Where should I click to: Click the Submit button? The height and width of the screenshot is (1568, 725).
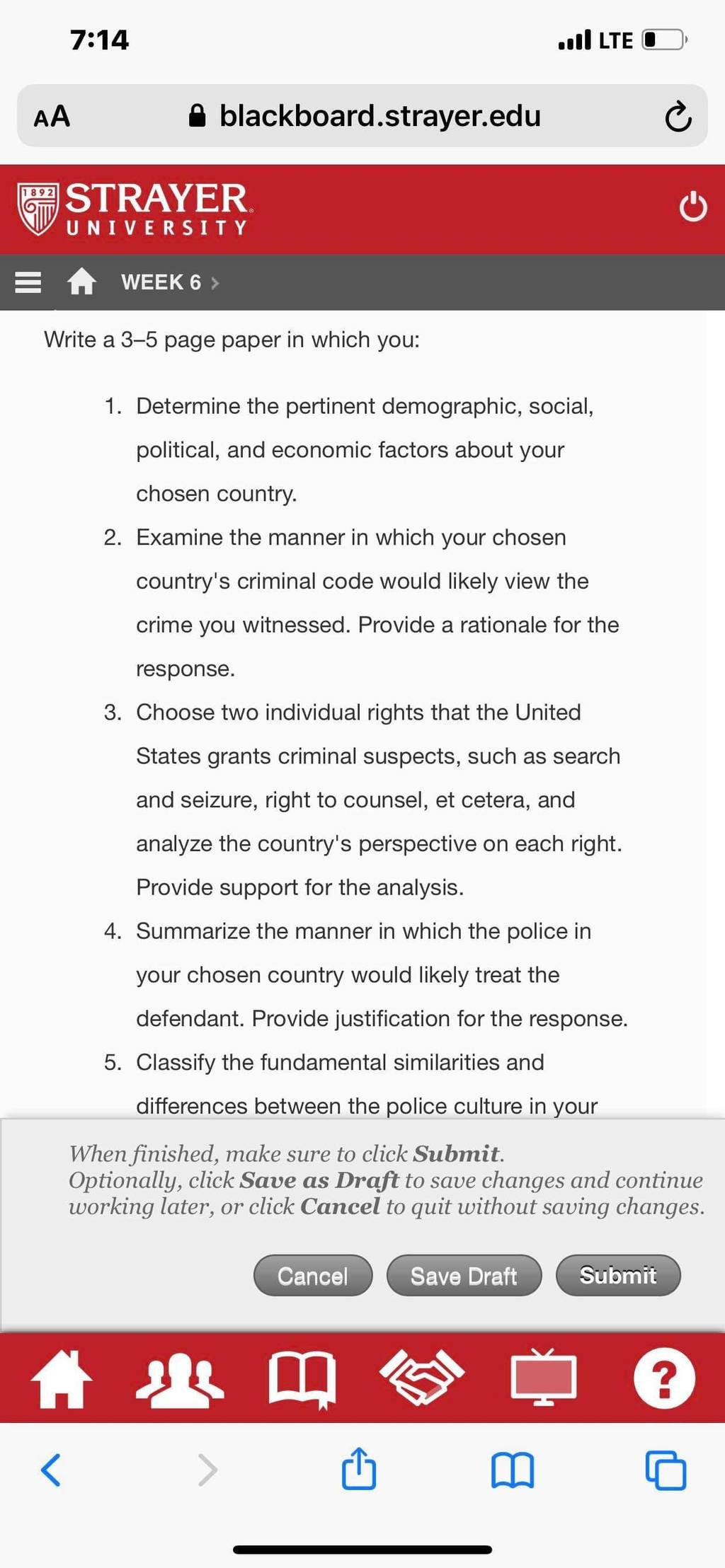tap(618, 1275)
